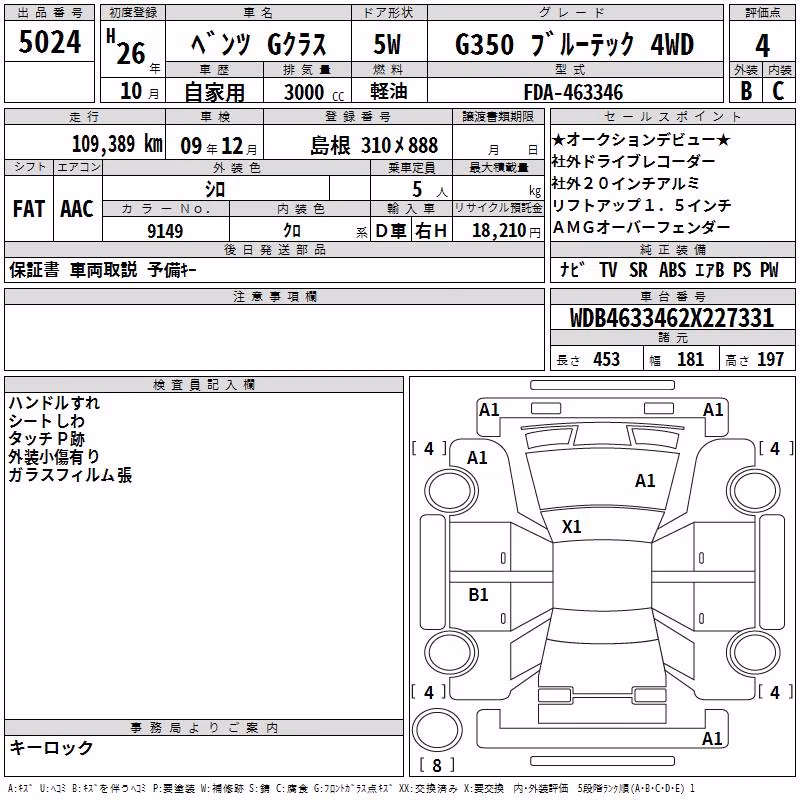Click the height value 197
The height and width of the screenshot is (800, 800).
pos(770,359)
